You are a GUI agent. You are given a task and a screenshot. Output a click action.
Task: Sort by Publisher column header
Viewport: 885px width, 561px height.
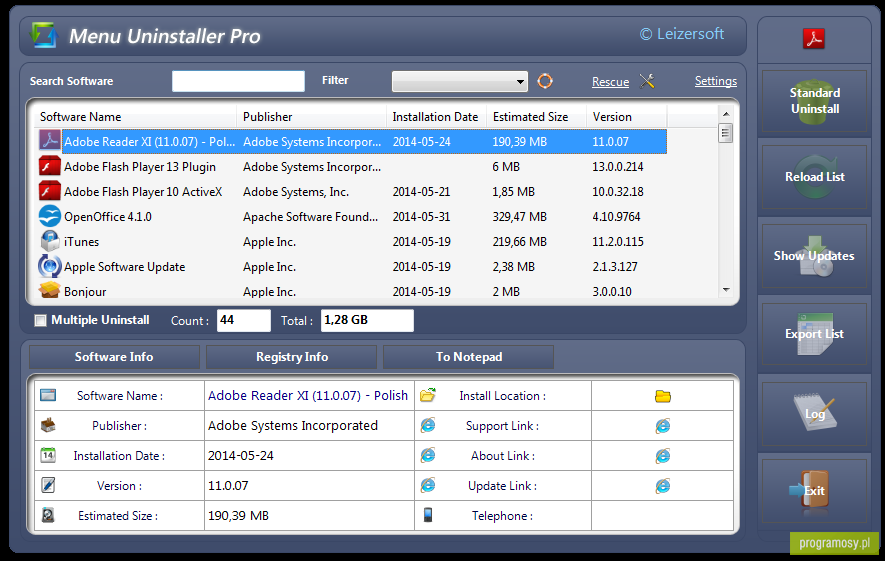point(312,117)
